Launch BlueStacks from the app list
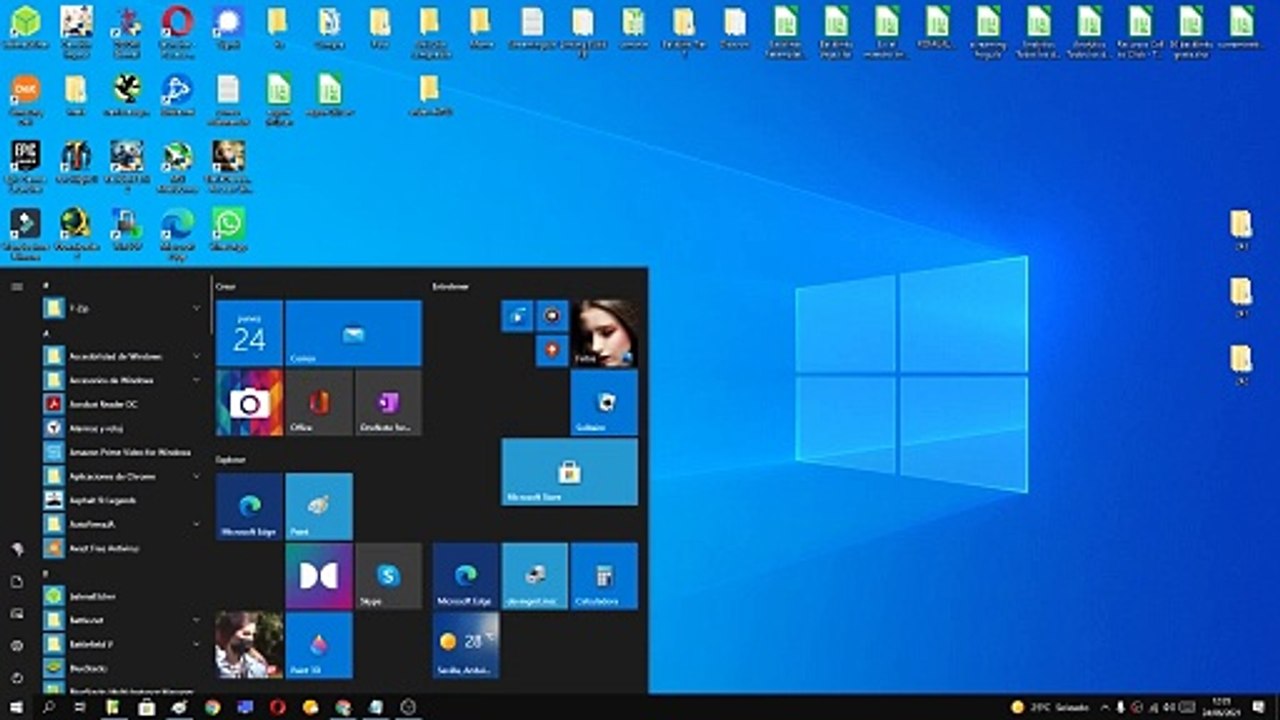This screenshot has height=720, width=1280. click(x=124, y=668)
